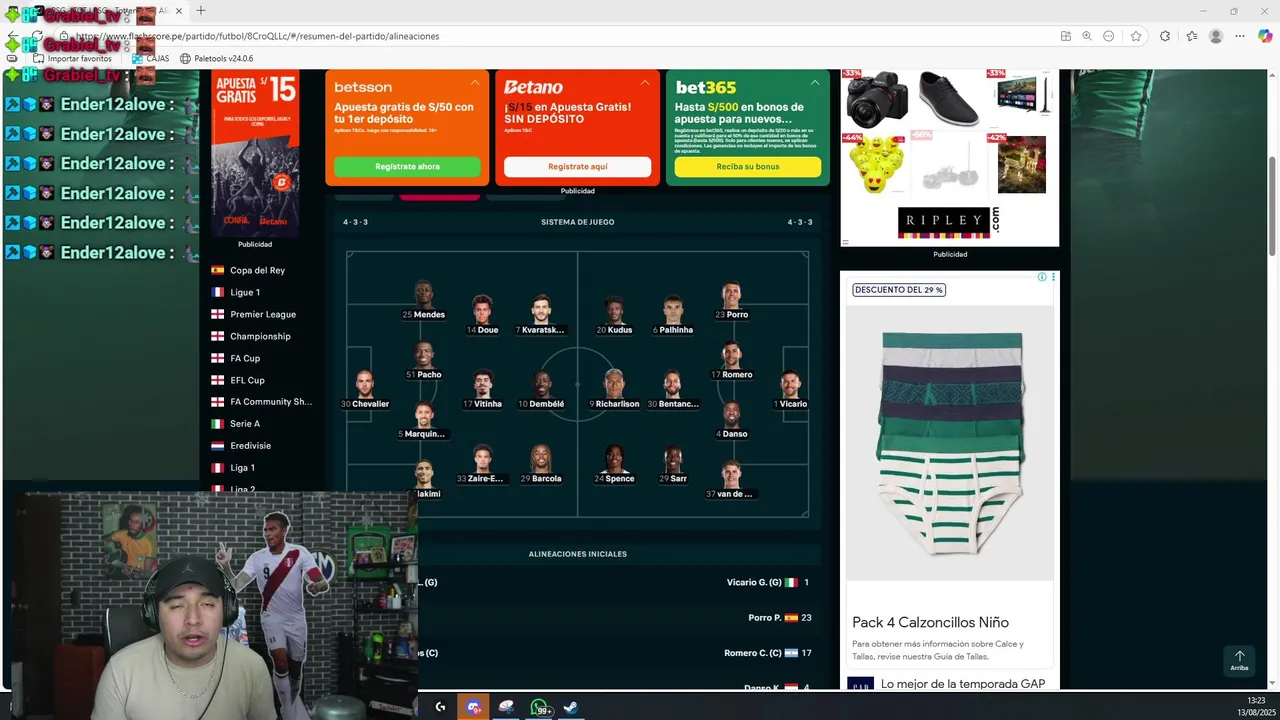1280x720 pixels.
Task: Click Italy flag beside Serie A
Action: click(x=217, y=424)
